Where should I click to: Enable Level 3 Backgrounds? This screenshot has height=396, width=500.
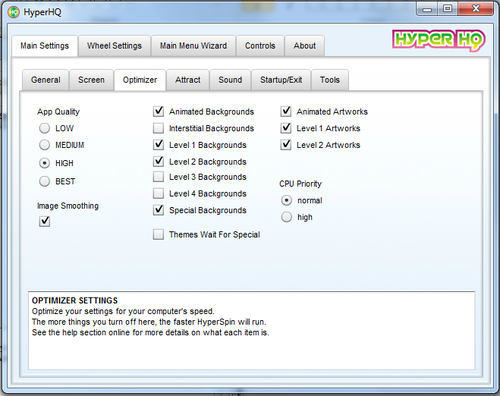point(158,177)
